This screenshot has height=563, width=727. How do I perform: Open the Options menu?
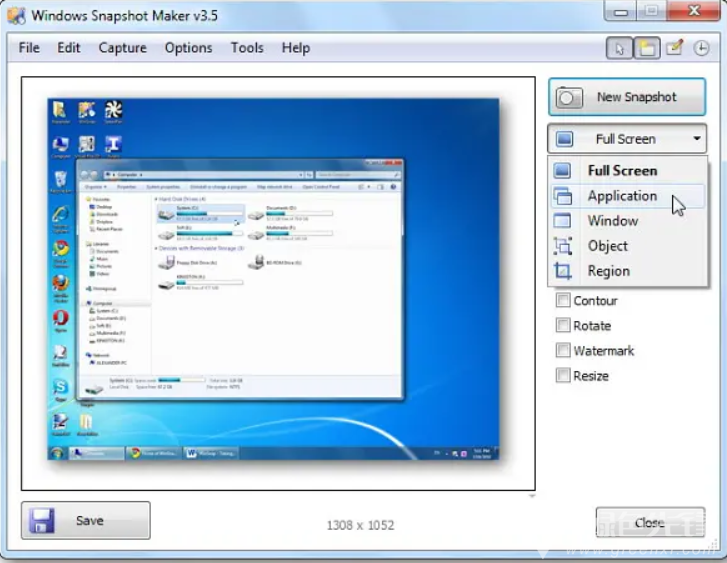[x=188, y=48]
